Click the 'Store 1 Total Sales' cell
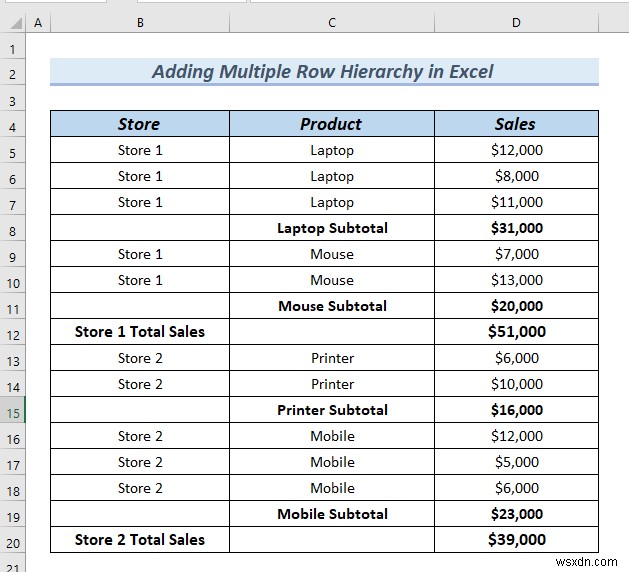Image resolution: width=629 pixels, height=572 pixels. click(140, 332)
